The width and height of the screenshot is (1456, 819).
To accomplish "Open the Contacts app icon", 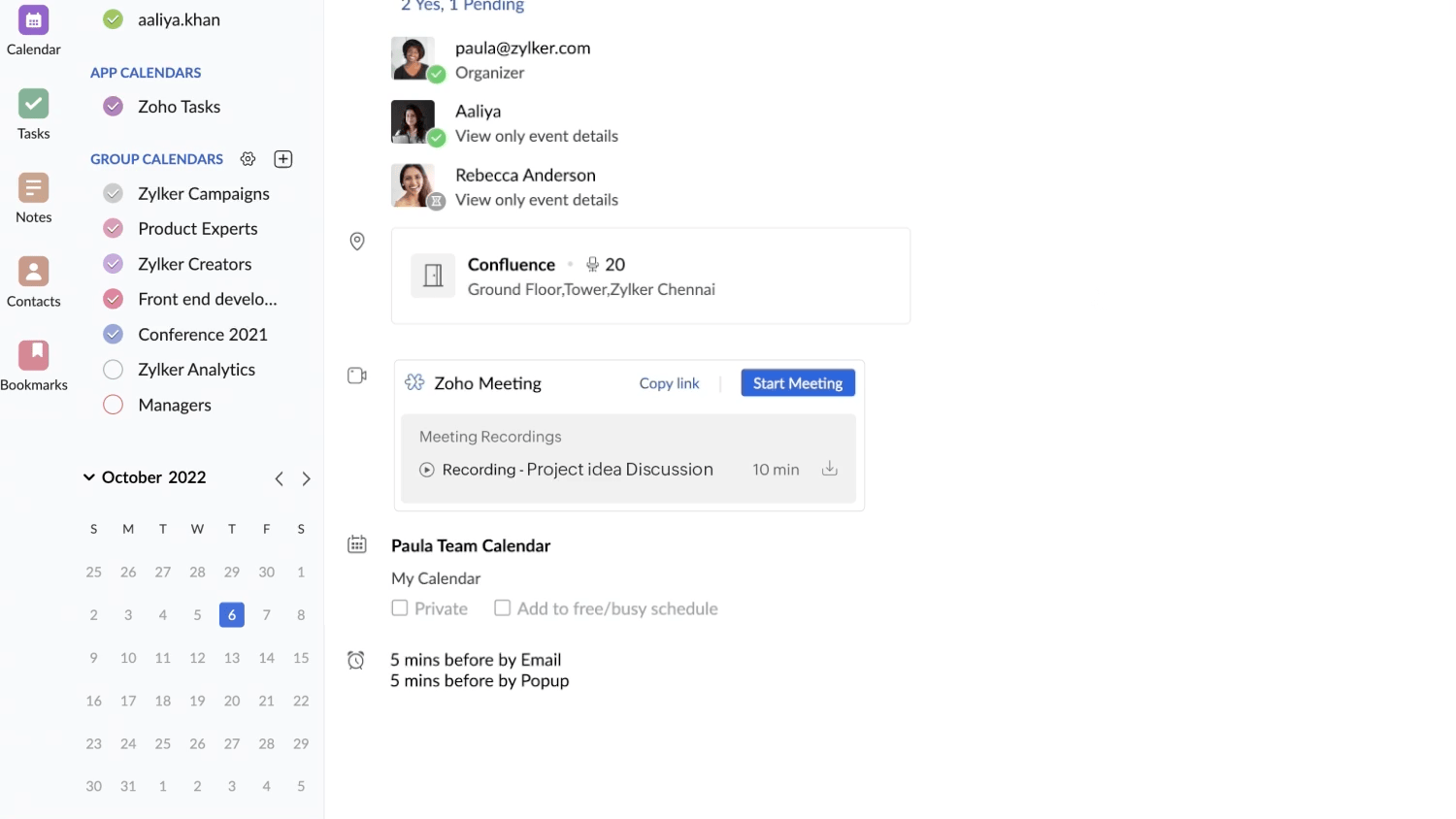I will (x=33, y=272).
